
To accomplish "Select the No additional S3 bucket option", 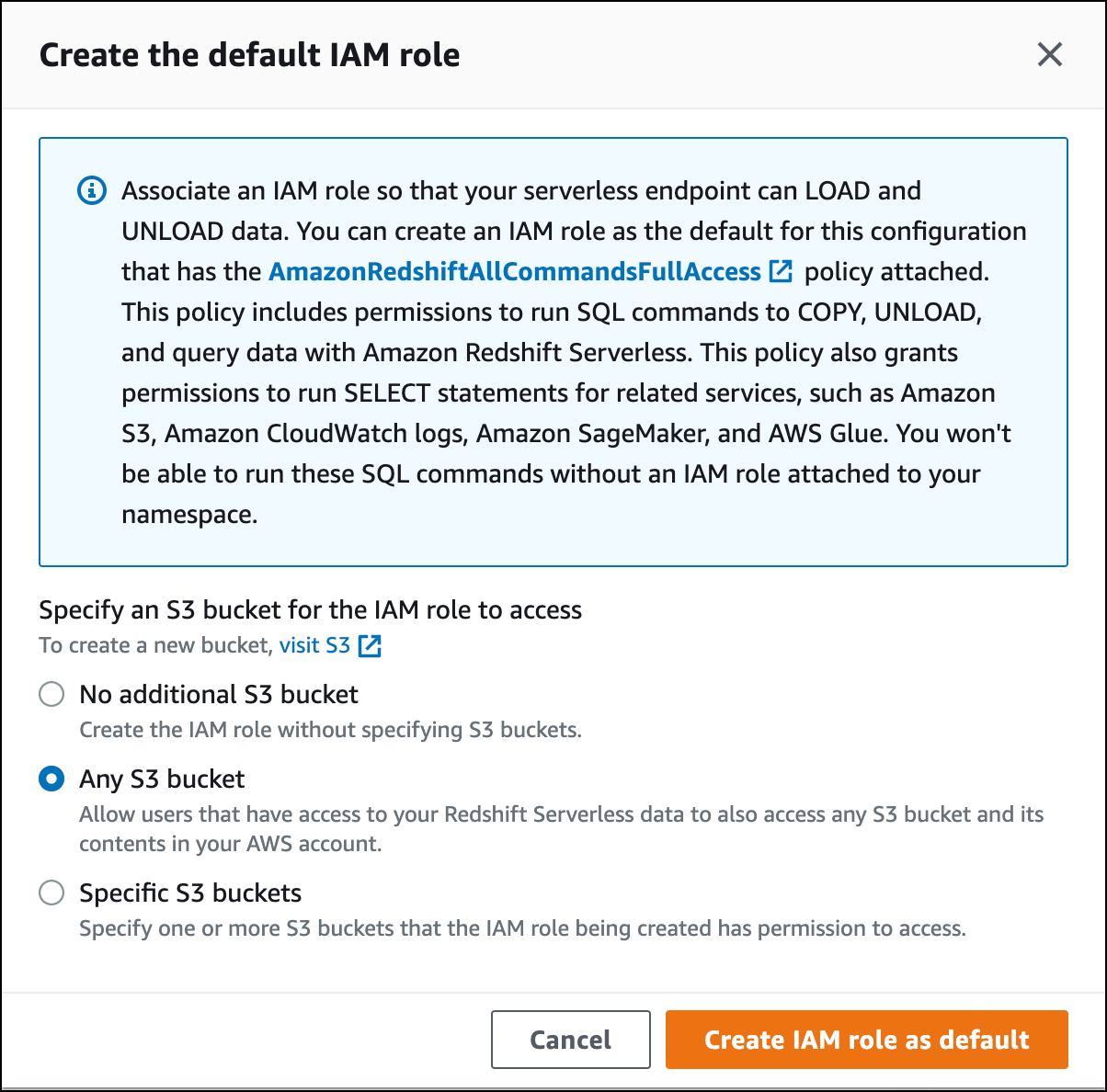I will [x=51, y=695].
